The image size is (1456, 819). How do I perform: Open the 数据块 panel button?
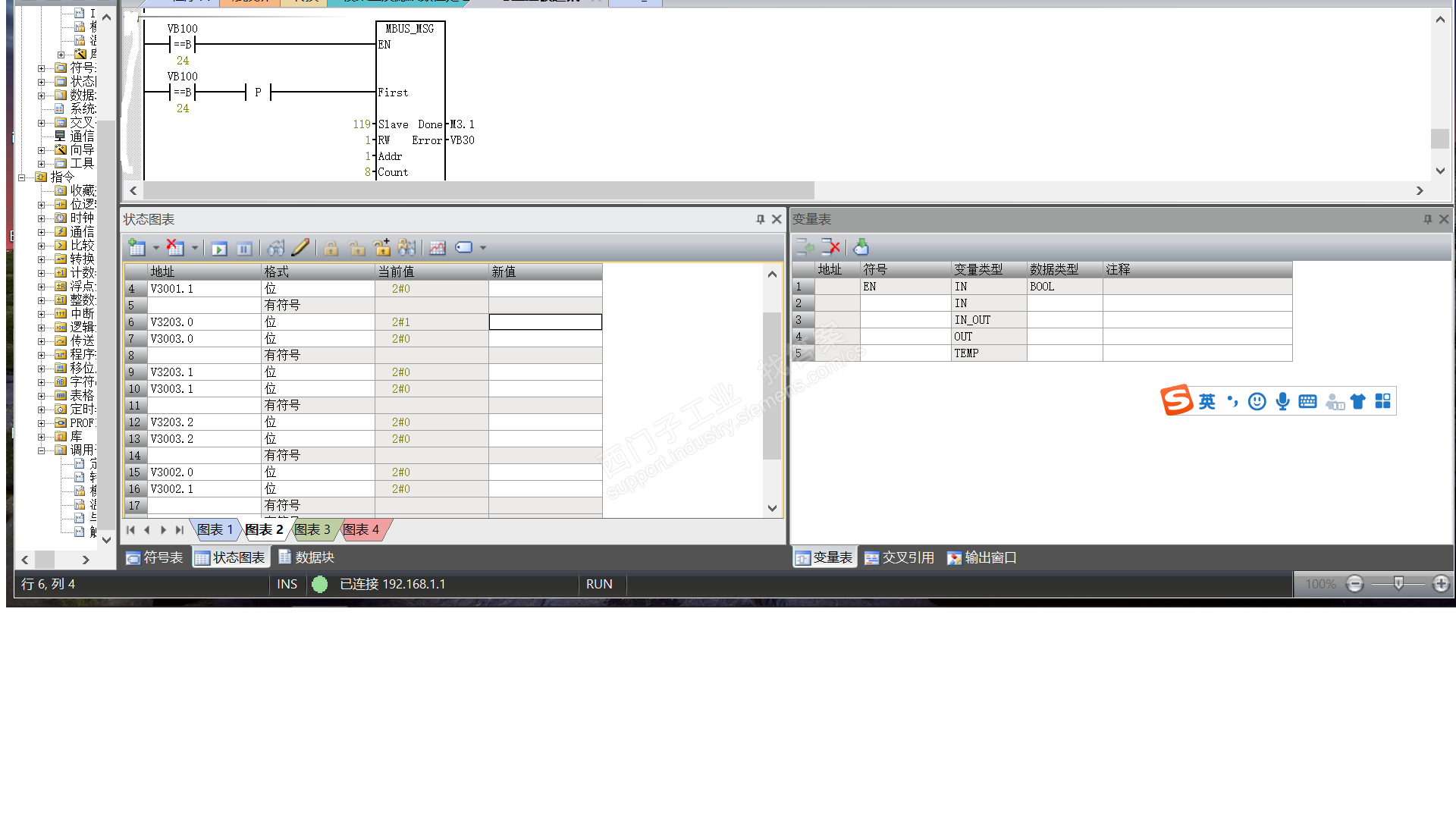(306, 557)
